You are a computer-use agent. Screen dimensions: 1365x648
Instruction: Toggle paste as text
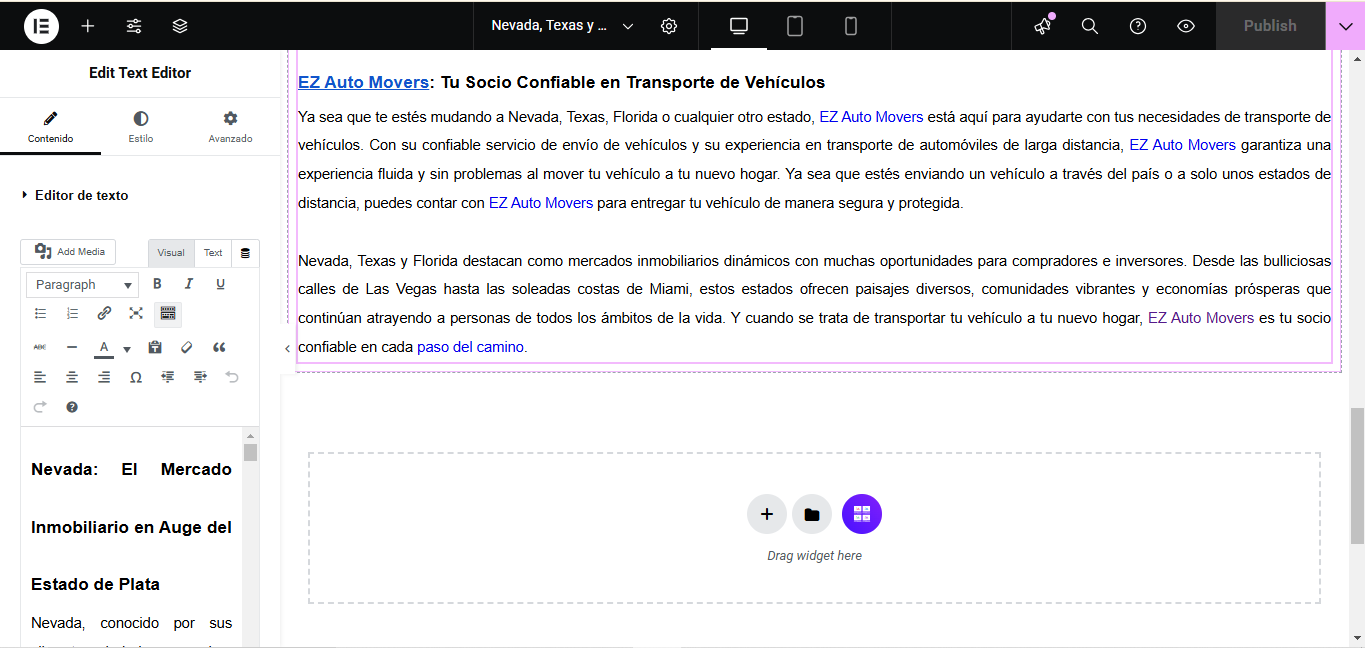[155, 347]
